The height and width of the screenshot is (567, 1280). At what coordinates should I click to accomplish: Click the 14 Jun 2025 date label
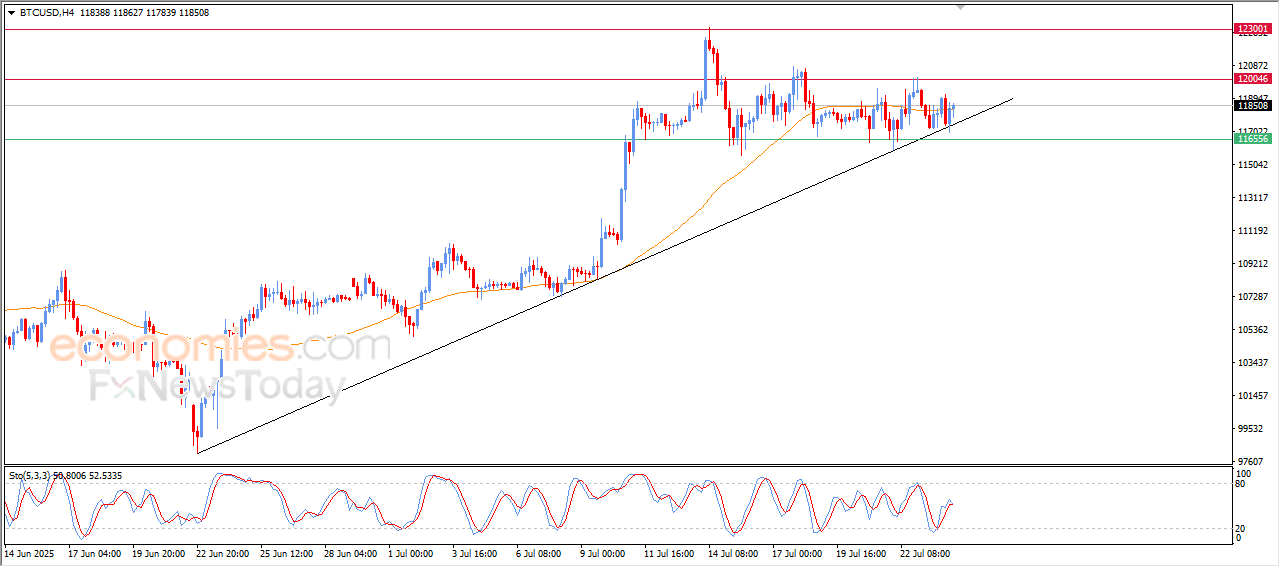(x=28, y=552)
